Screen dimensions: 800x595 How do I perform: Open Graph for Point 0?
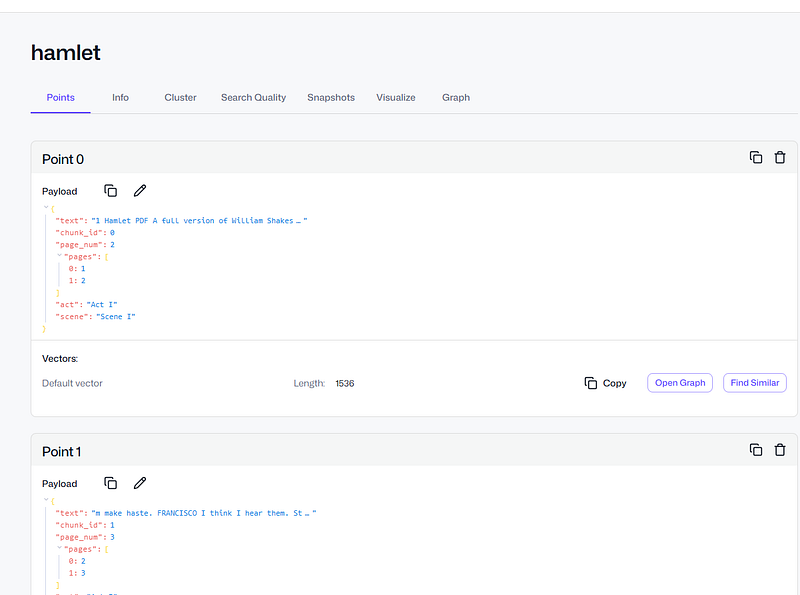point(680,383)
